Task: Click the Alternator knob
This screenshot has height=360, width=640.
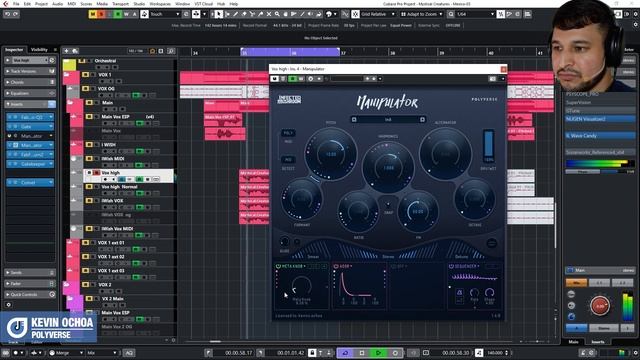Action: pyautogui.click(x=445, y=154)
